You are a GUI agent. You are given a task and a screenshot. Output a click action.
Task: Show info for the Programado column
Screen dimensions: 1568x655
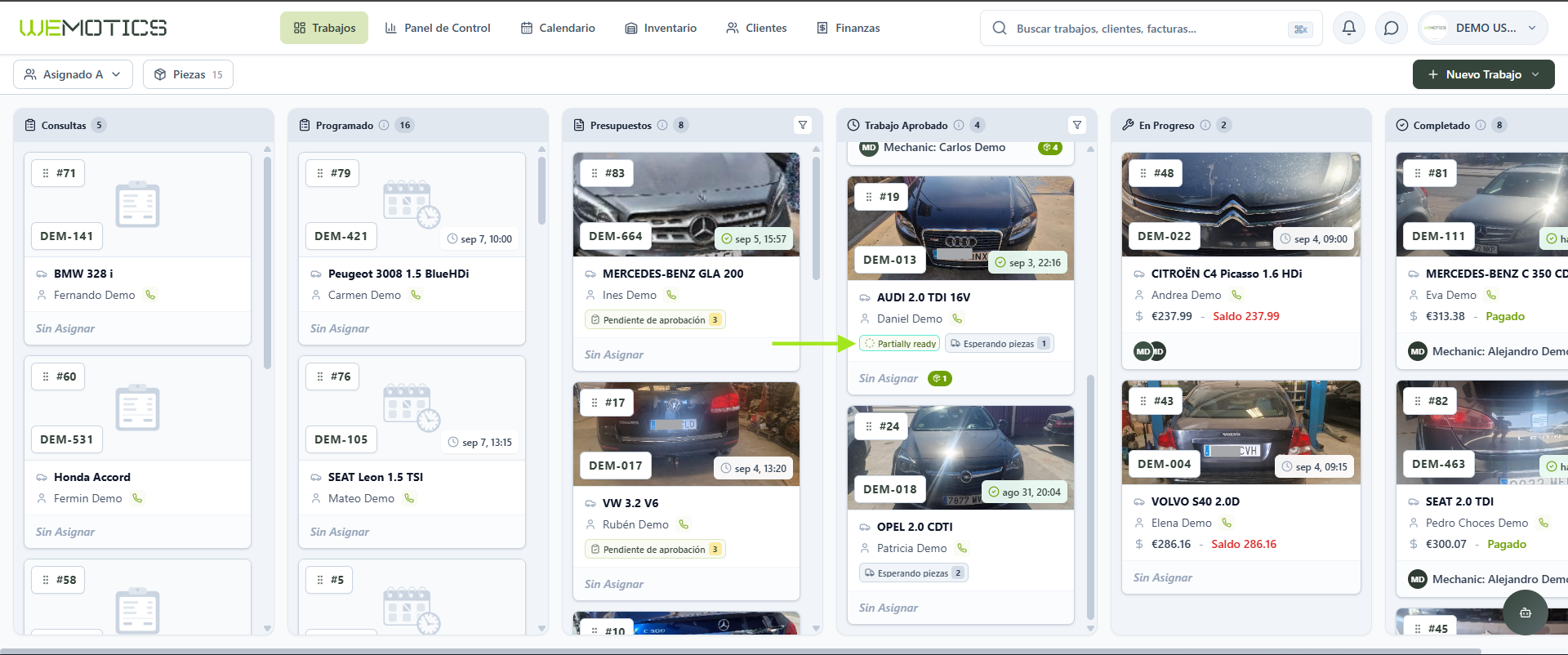384,125
